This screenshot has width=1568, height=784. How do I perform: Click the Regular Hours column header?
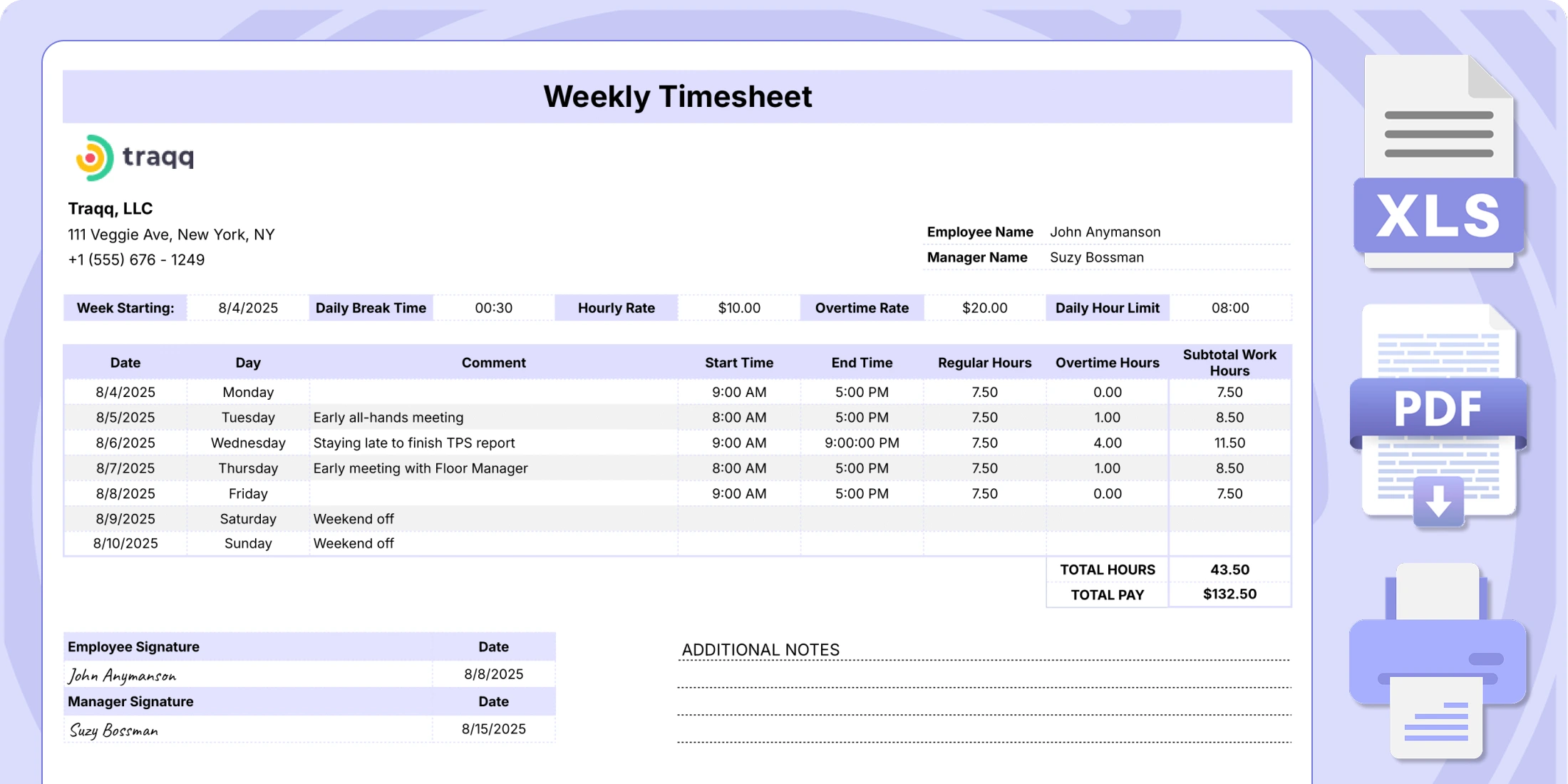(984, 363)
